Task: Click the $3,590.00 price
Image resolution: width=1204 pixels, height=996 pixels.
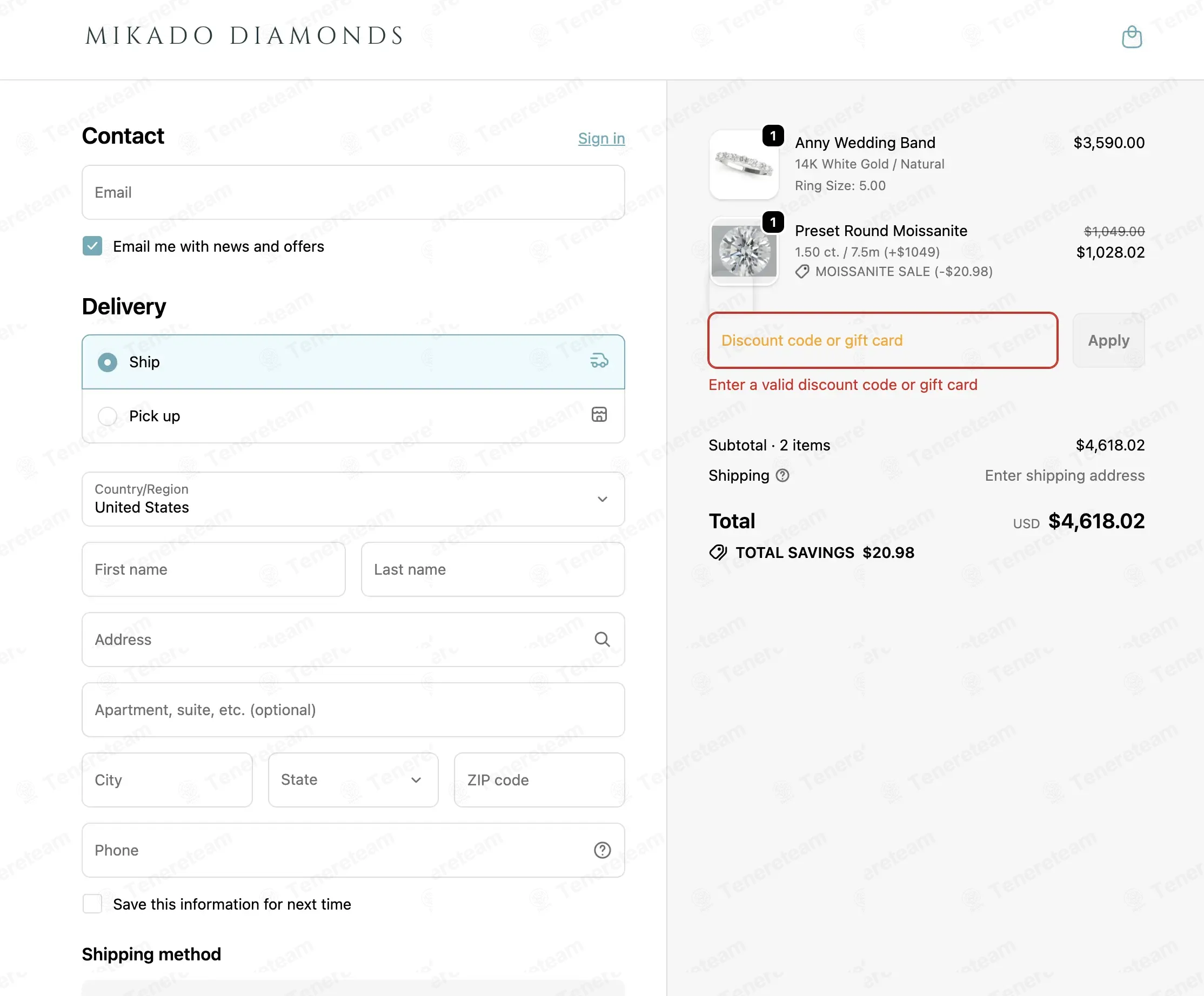Action: coord(1109,143)
